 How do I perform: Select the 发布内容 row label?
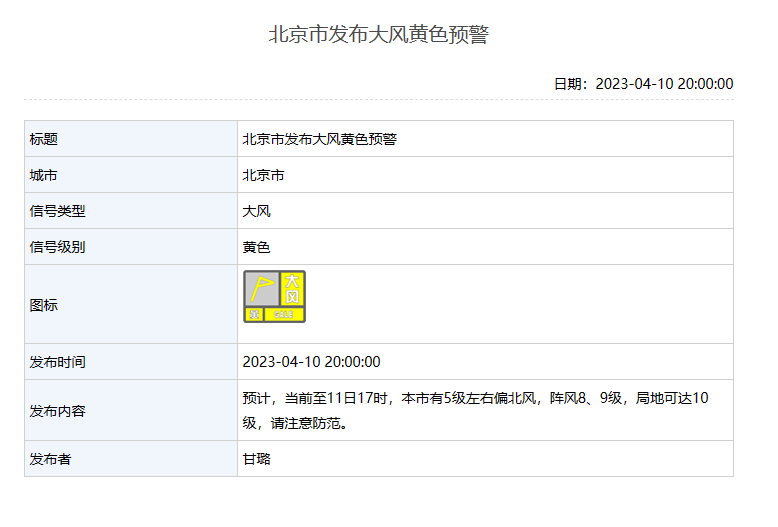point(58,411)
